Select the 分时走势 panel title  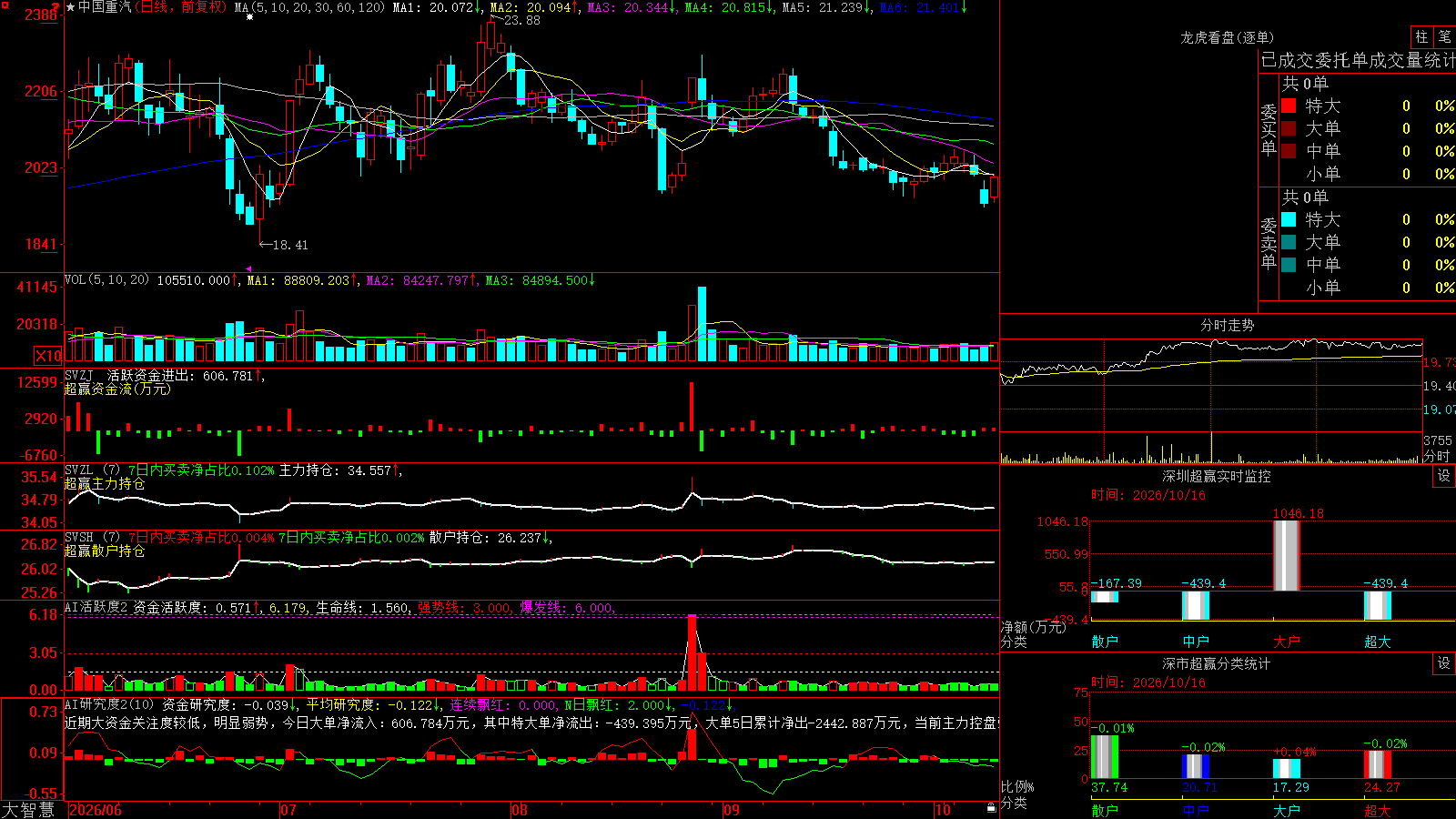[x=1227, y=325]
